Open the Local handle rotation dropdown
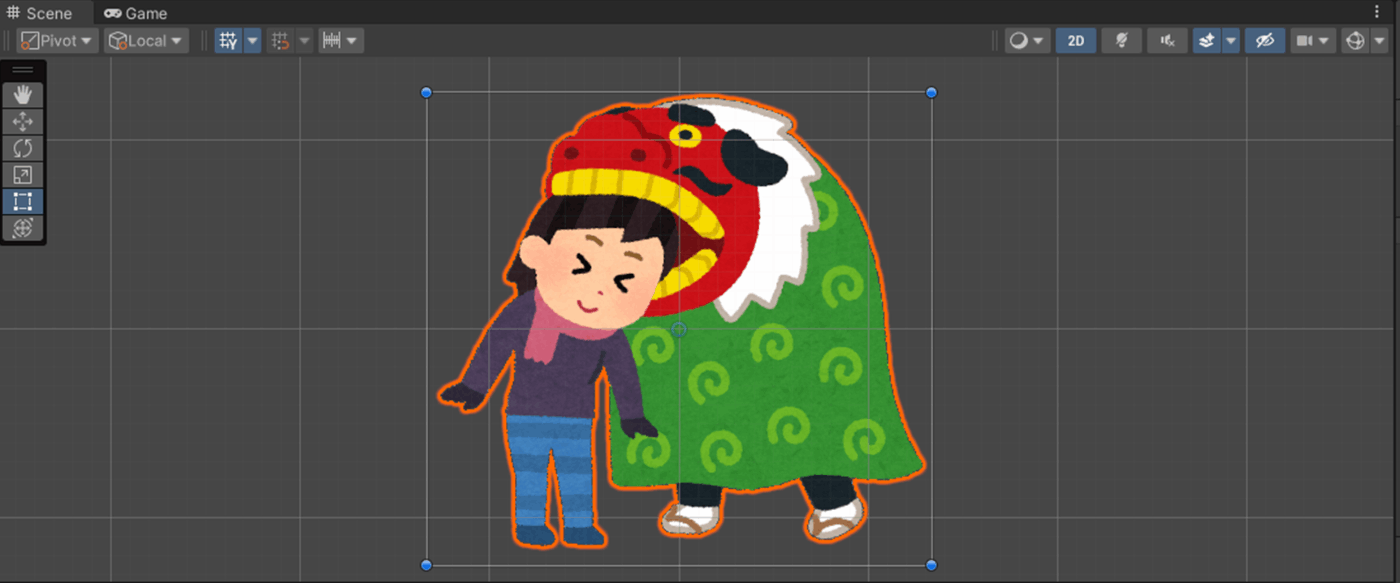This screenshot has width=1400, height=583. tap(147, 41)
